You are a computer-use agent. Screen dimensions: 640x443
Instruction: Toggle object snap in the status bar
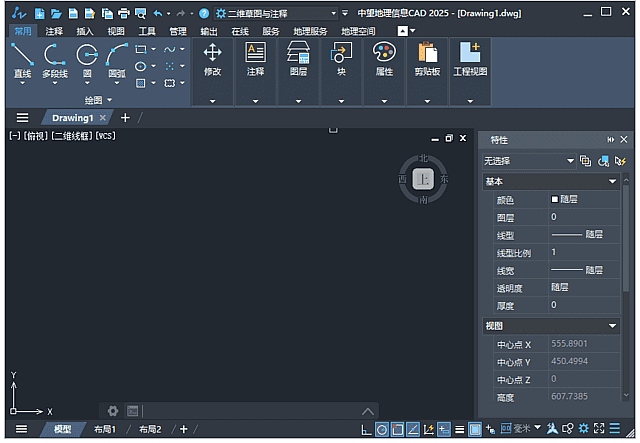(x=397, y=429)
